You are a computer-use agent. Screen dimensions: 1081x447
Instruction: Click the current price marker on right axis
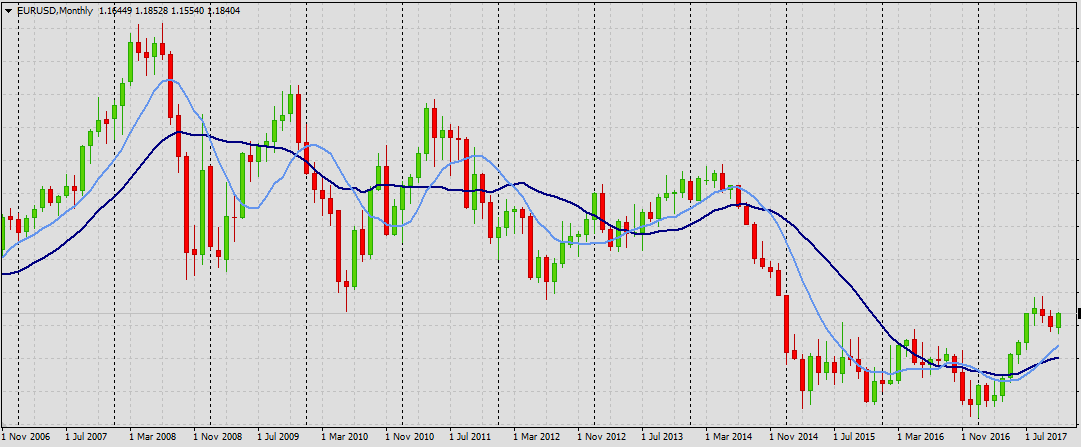[x=1078, y=314]
